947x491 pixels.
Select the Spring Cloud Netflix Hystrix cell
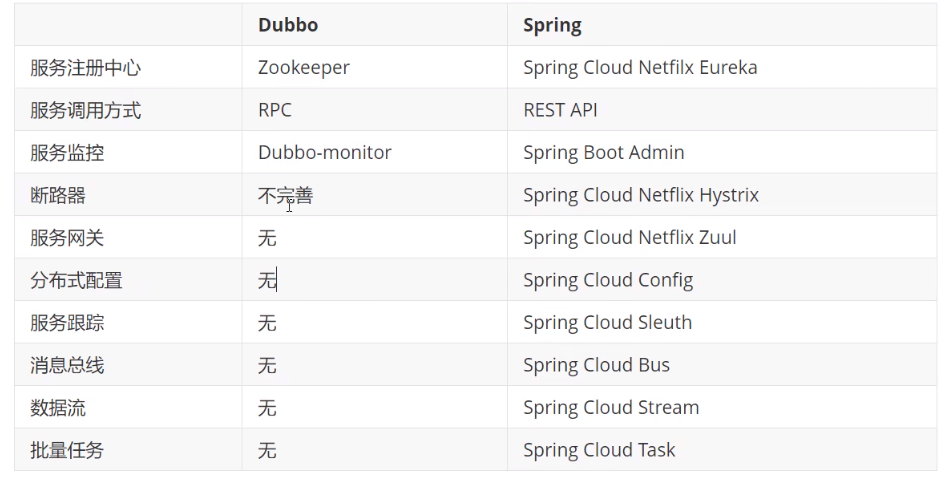click(x=640, y=195)
